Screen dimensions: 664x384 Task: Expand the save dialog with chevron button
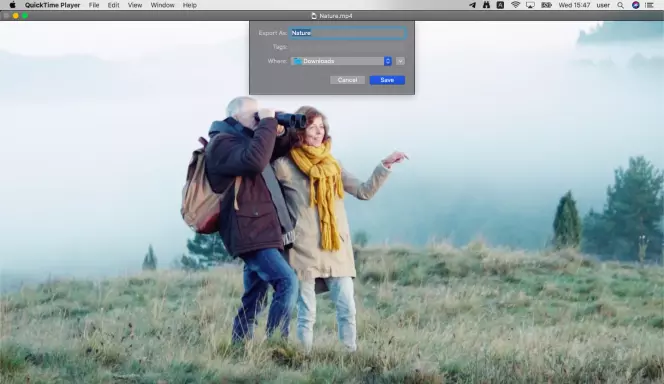tap(400, 61)
